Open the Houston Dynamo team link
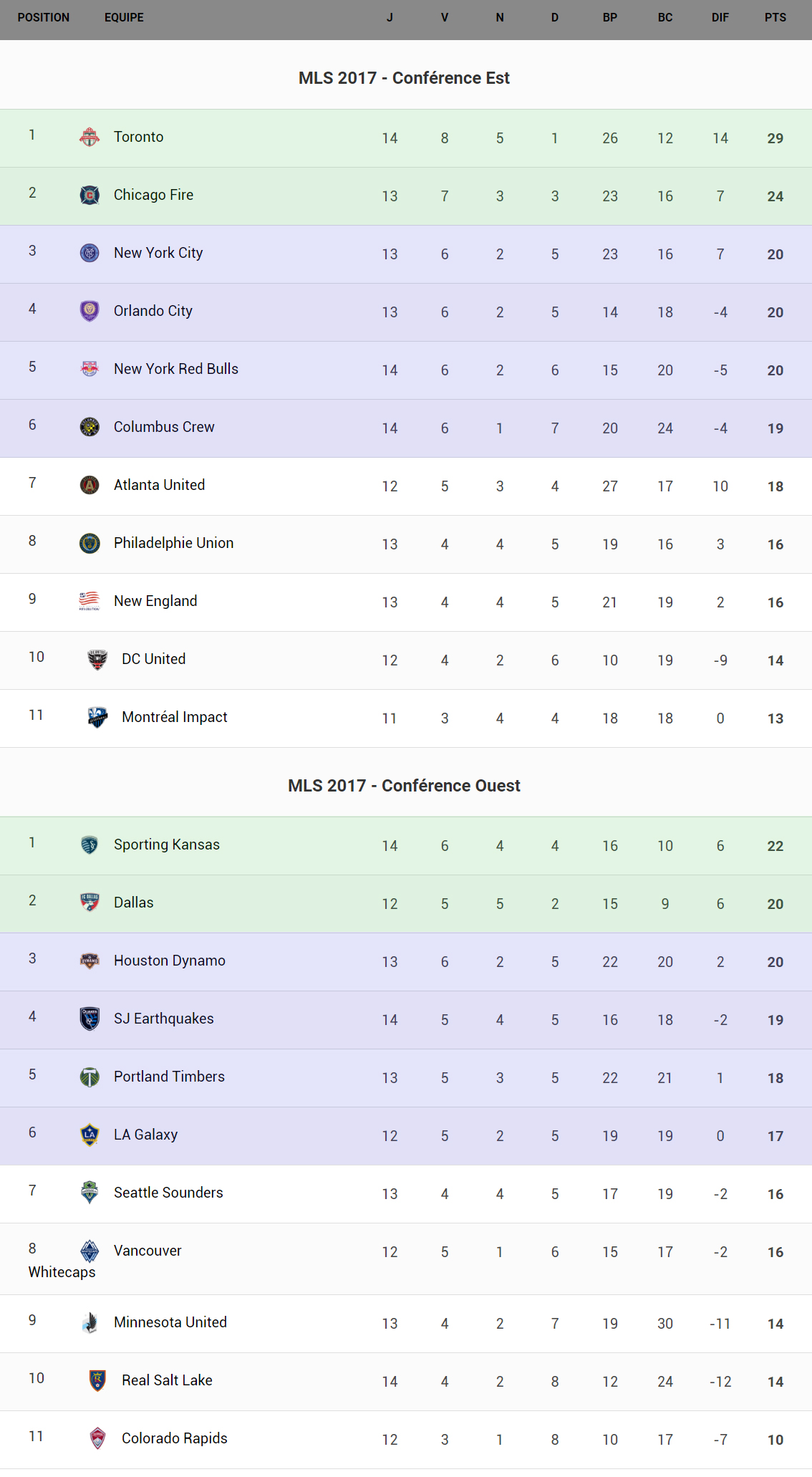Image resolution: width=812 pixels, height=1477 pixels. click(x=169, y=961)
